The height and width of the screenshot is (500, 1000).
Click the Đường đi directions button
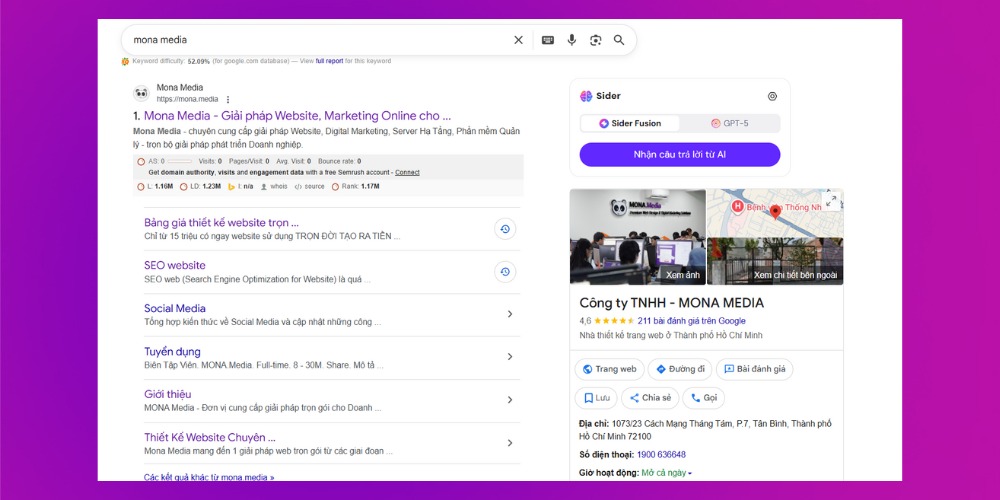point(680,369)
